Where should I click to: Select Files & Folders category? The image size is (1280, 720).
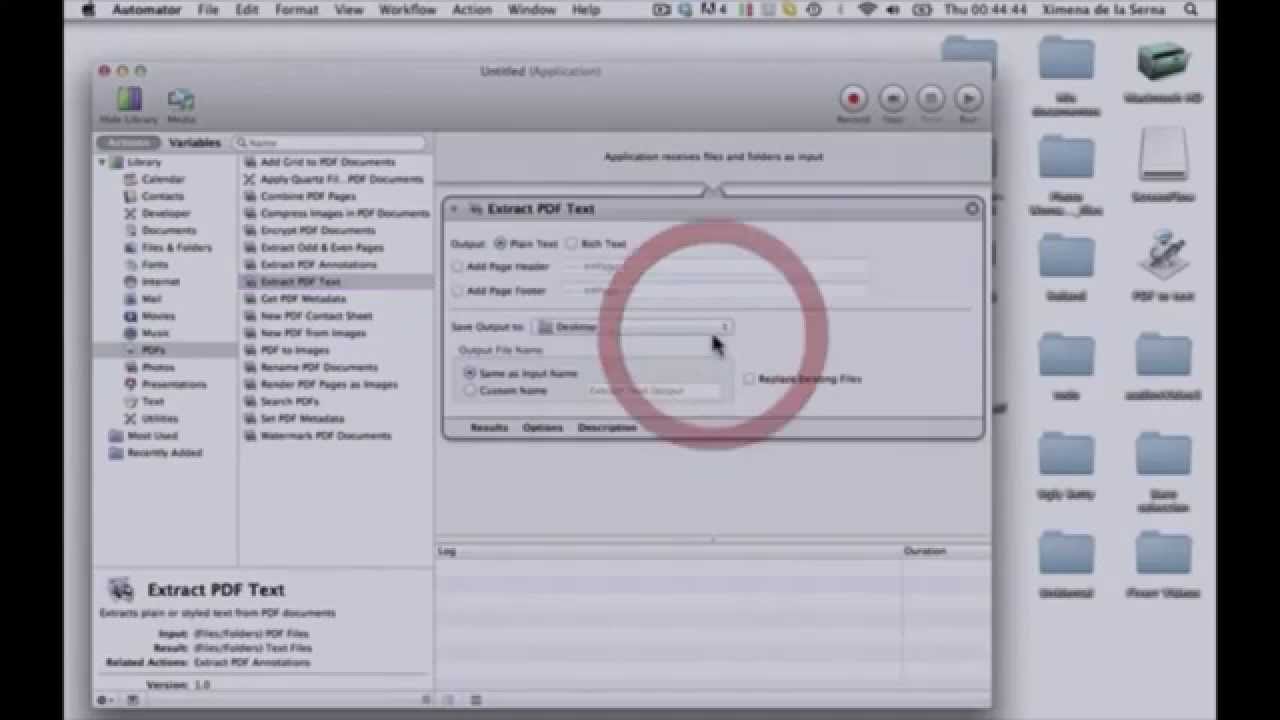coord(176,247)
